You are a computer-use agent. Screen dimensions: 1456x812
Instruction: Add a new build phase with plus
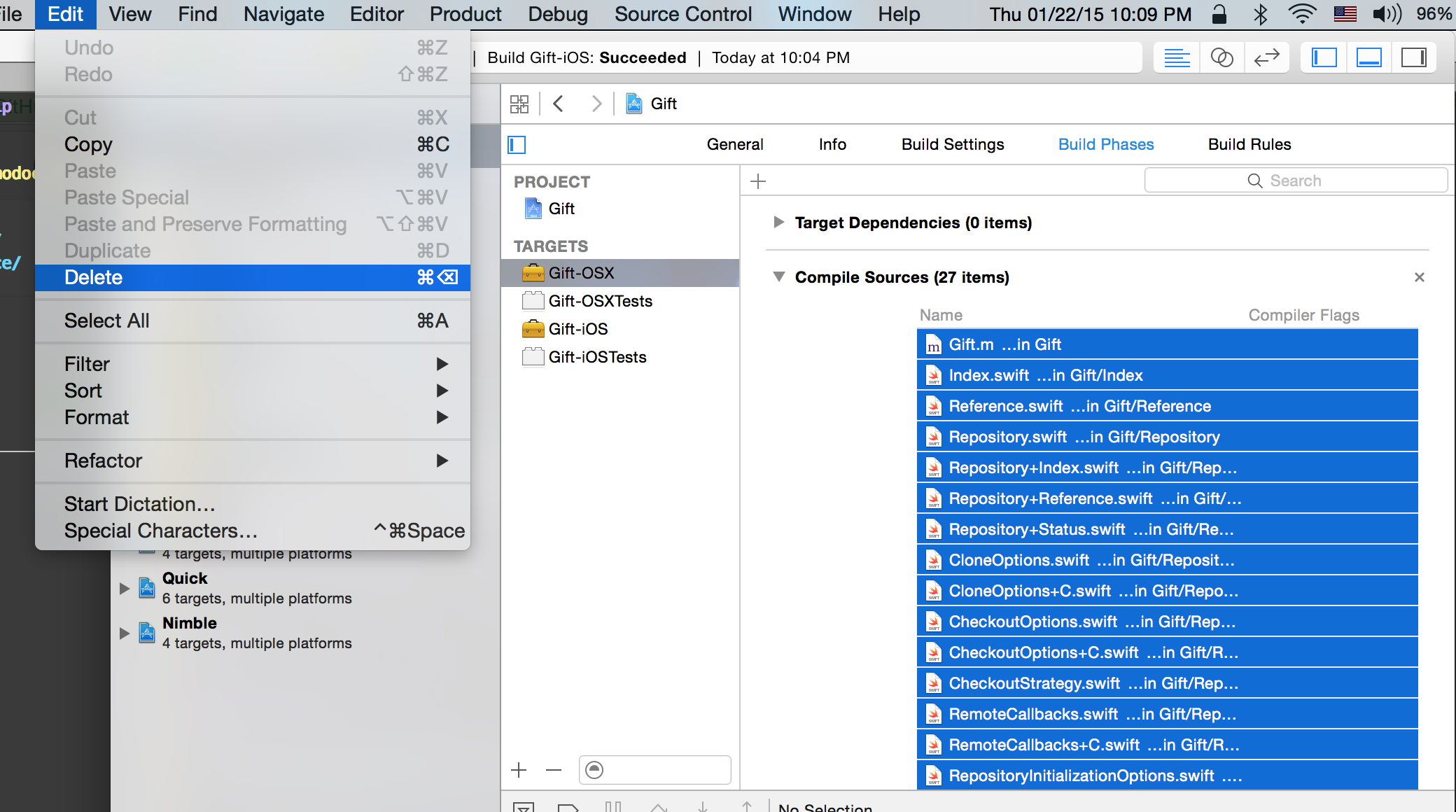click(758, 182)
